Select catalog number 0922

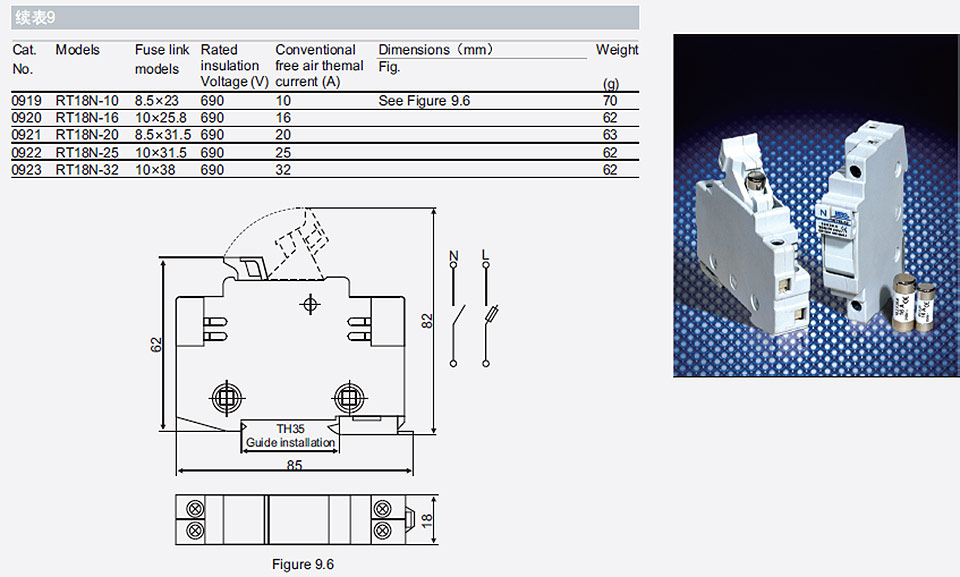click(x=27, y=153)
